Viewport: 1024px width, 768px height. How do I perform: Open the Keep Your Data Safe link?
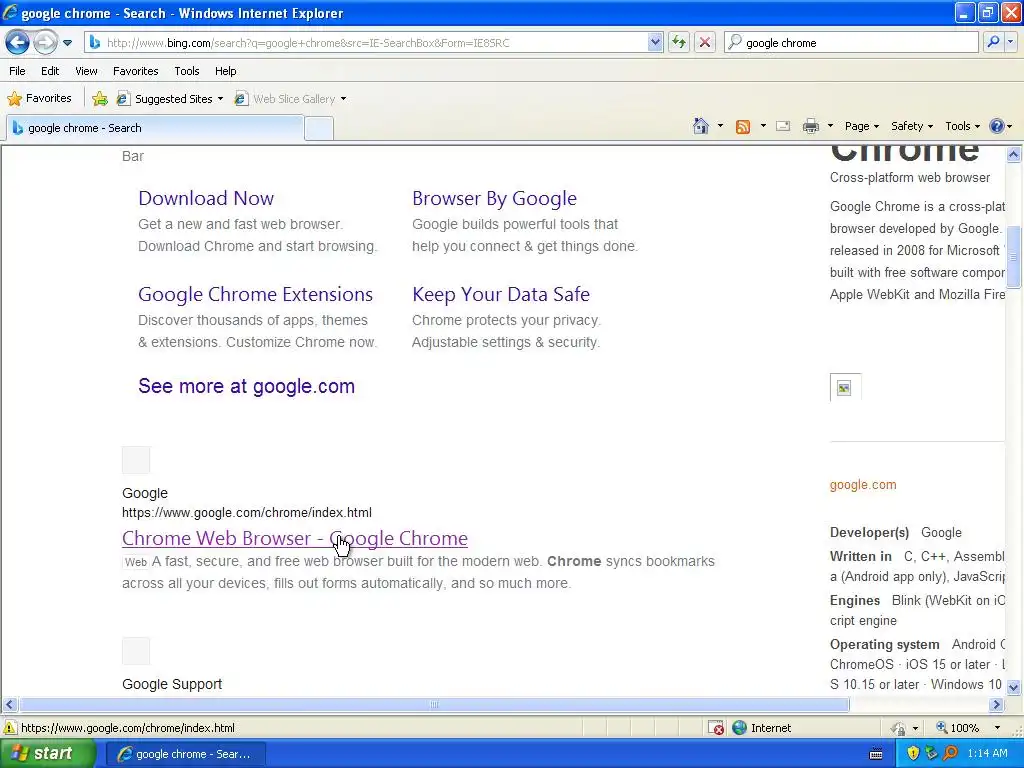coord(501,295)
